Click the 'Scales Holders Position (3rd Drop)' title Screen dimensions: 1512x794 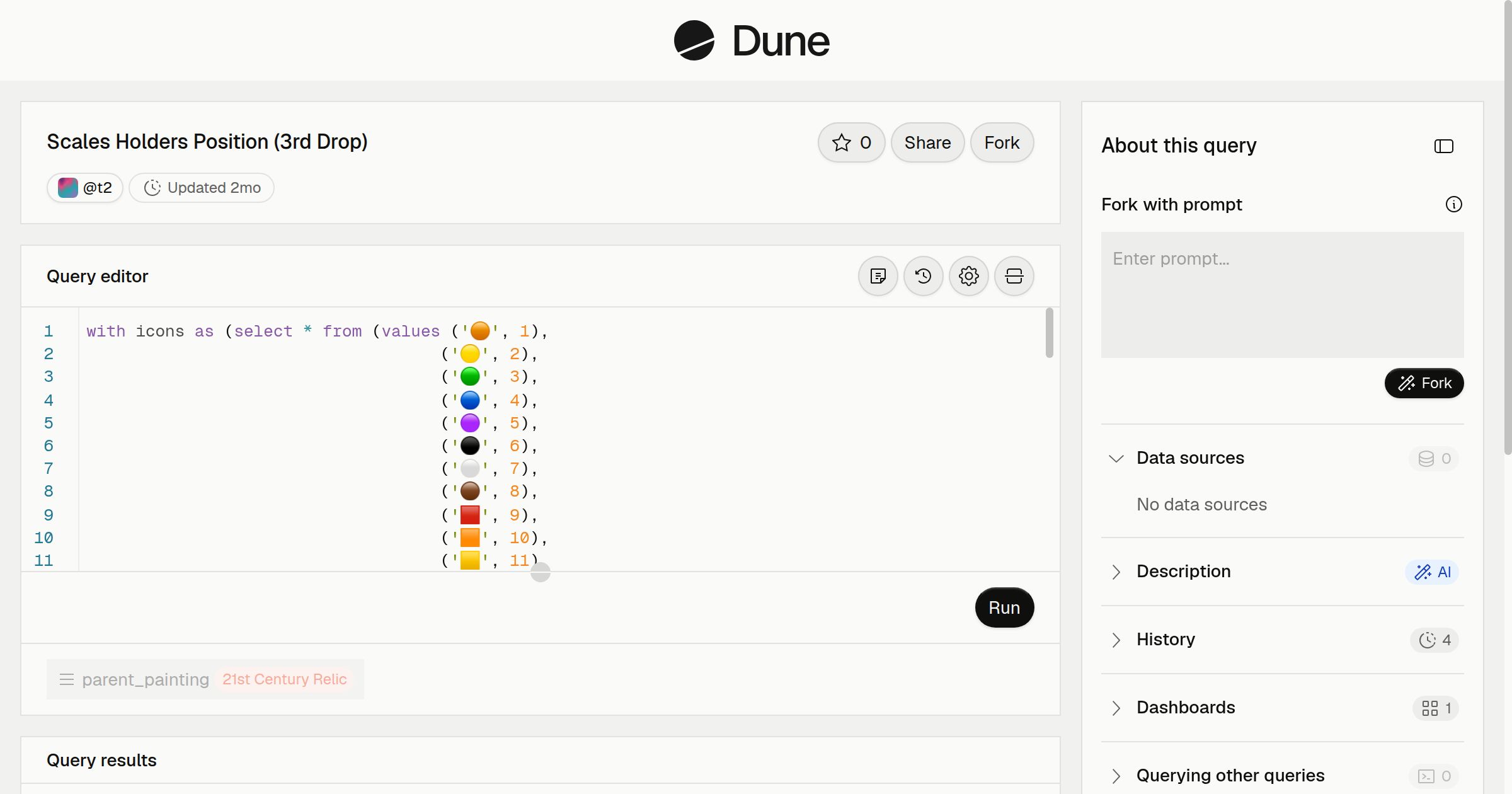click(207, 142)
